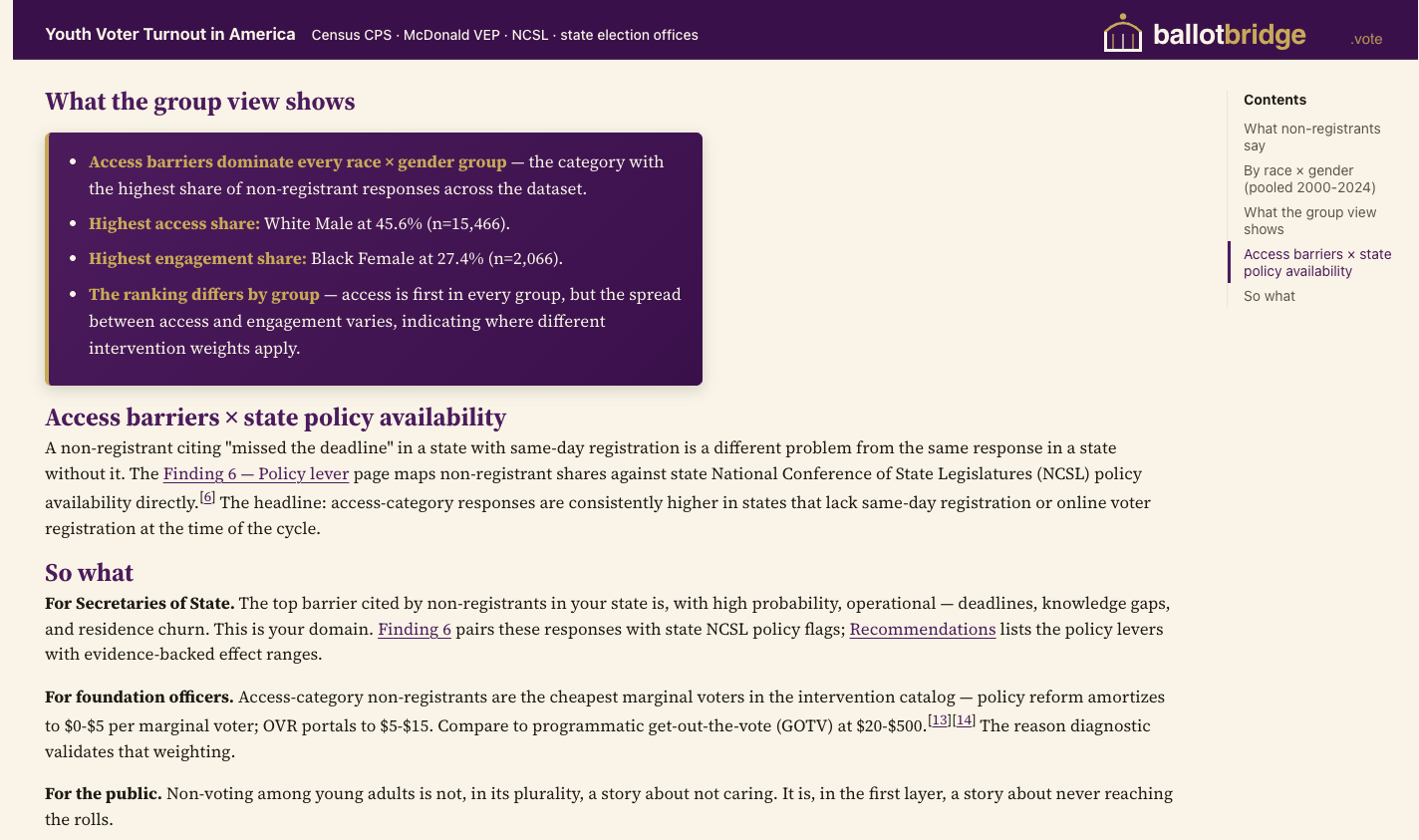Click the Contents heading in the sidebar
This screenshot has width=1419, height=840.
pyautogui.click(x=1275, y=100)
